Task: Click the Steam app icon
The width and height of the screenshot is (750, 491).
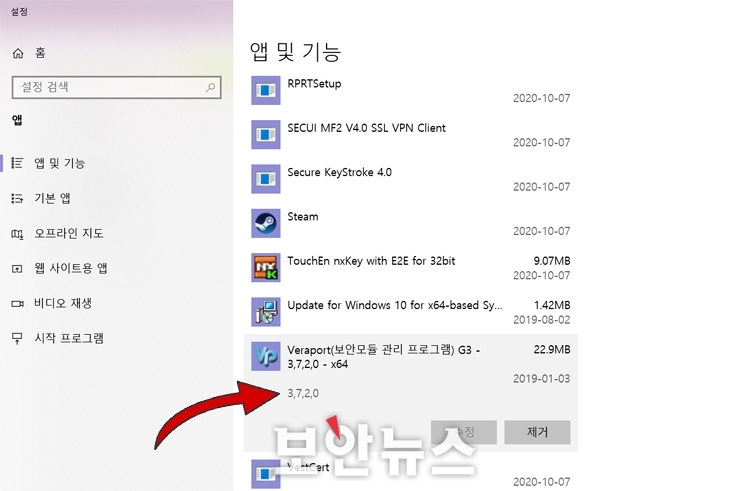Action: pos(265,223)
